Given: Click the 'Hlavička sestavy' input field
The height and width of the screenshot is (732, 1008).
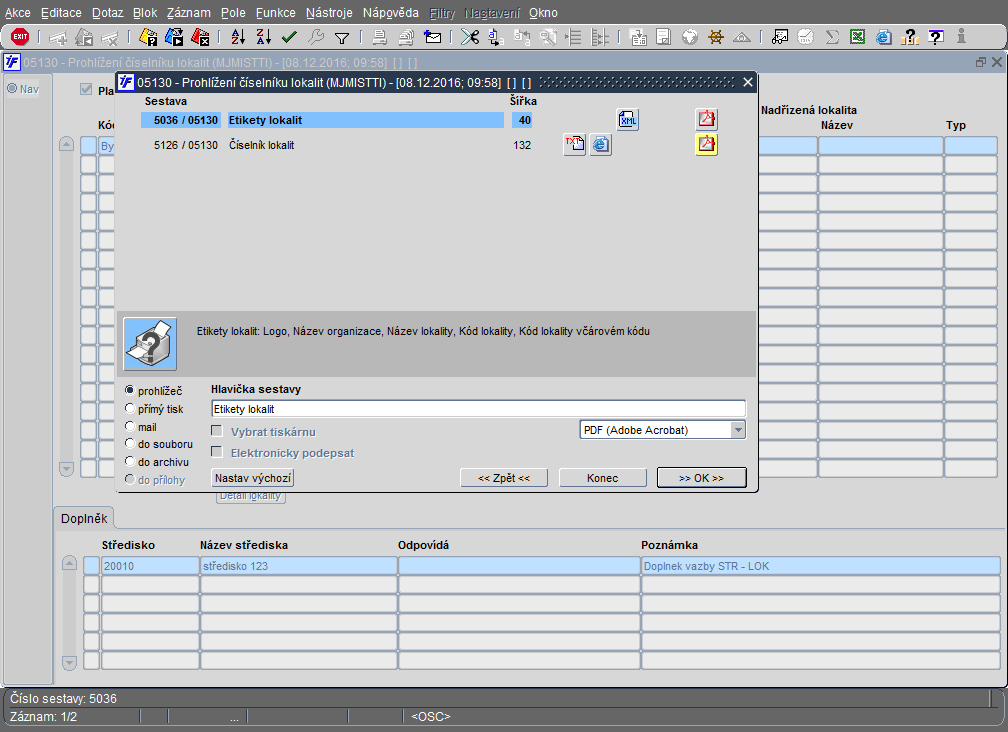Looking at the screenshot, I should point(478,409).
